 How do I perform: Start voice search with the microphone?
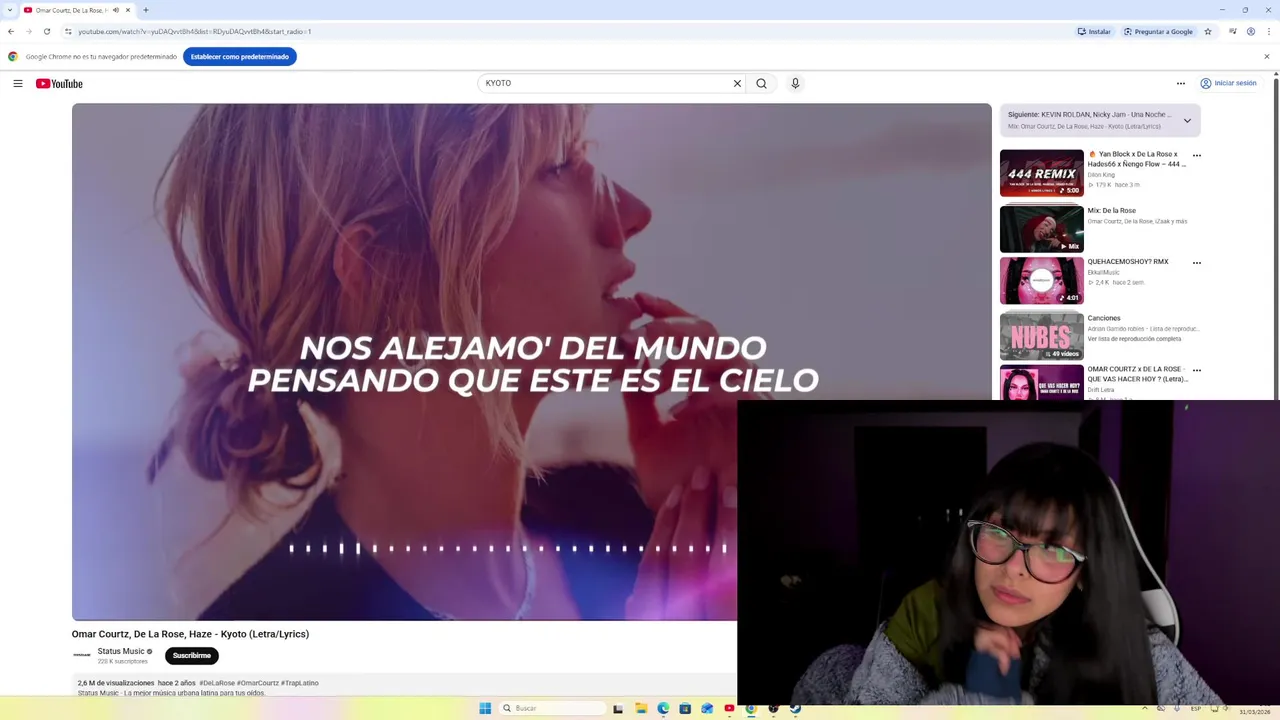point(795,84)
